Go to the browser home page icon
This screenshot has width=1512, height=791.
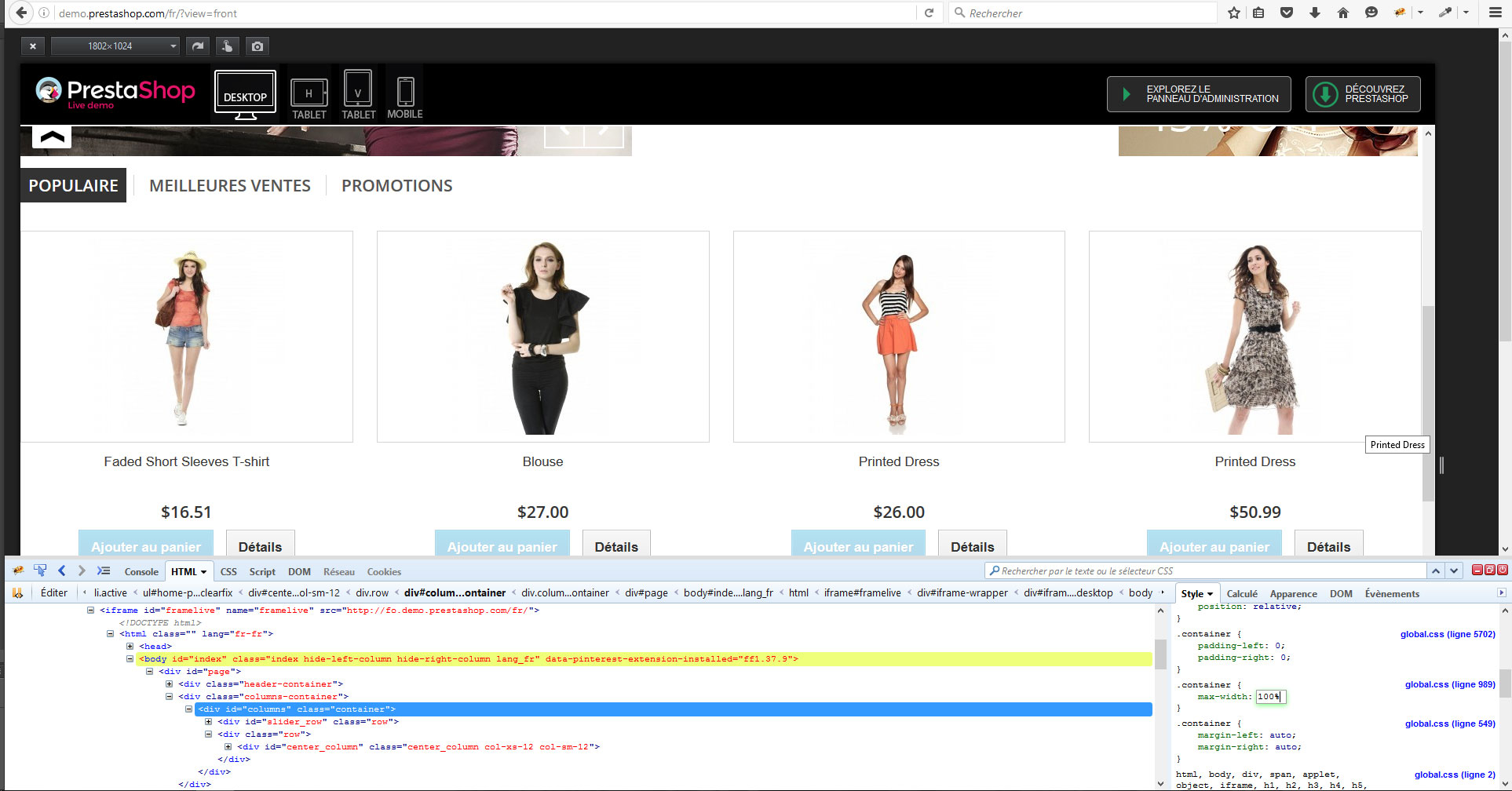[1342, 13]
